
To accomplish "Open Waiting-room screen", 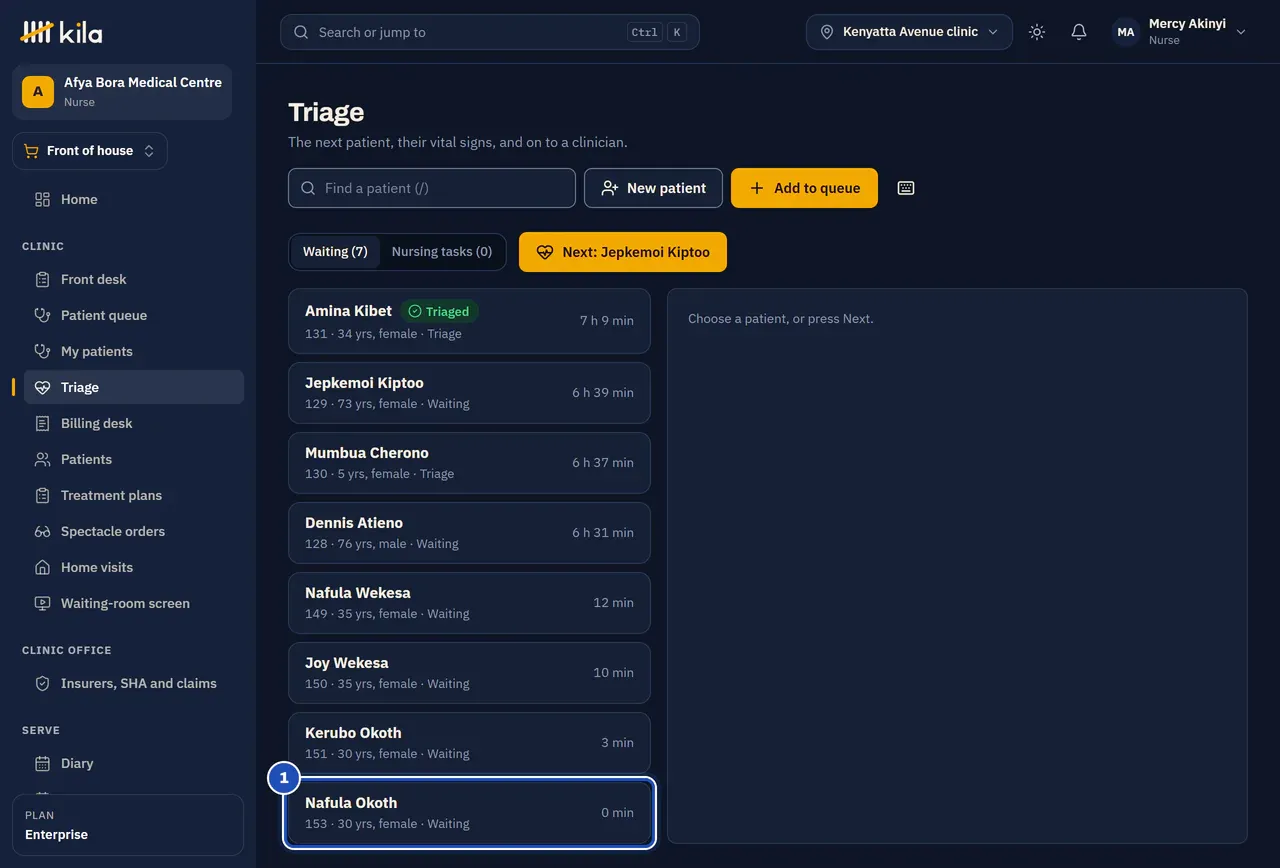I will click(134, 603).
